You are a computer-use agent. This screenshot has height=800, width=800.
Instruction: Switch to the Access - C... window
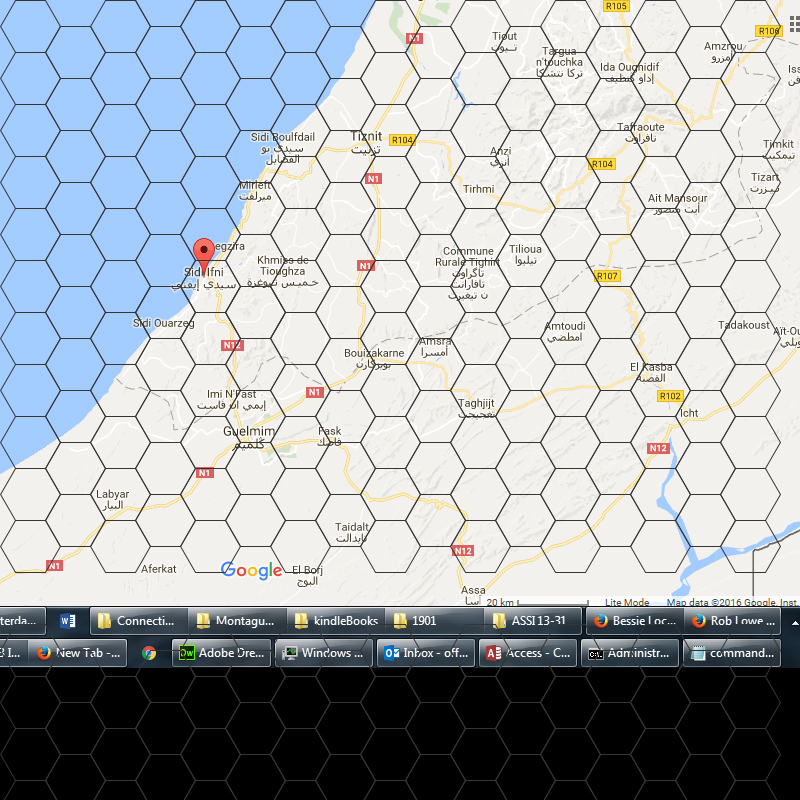point(528,653)
